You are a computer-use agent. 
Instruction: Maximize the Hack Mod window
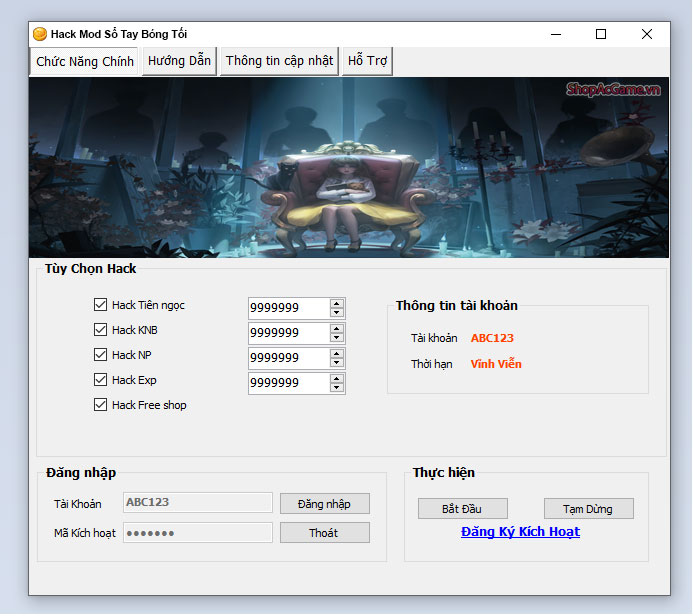tap(601, 34)
